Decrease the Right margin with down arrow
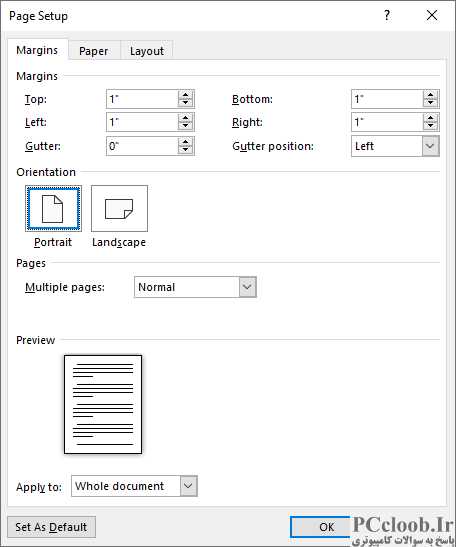This screenshot has height=547, width=456. 431,127
